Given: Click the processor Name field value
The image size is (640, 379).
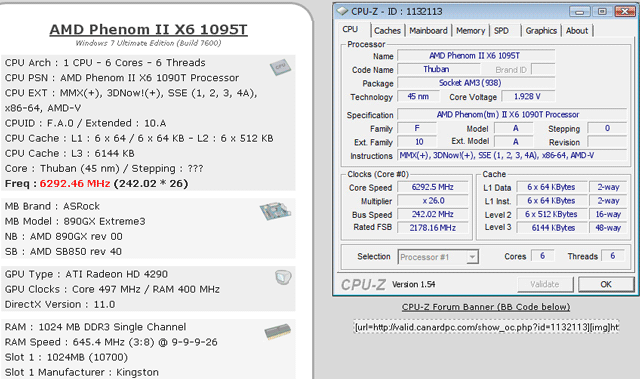Looking at the screenshot, I should [x=476, y=55].
